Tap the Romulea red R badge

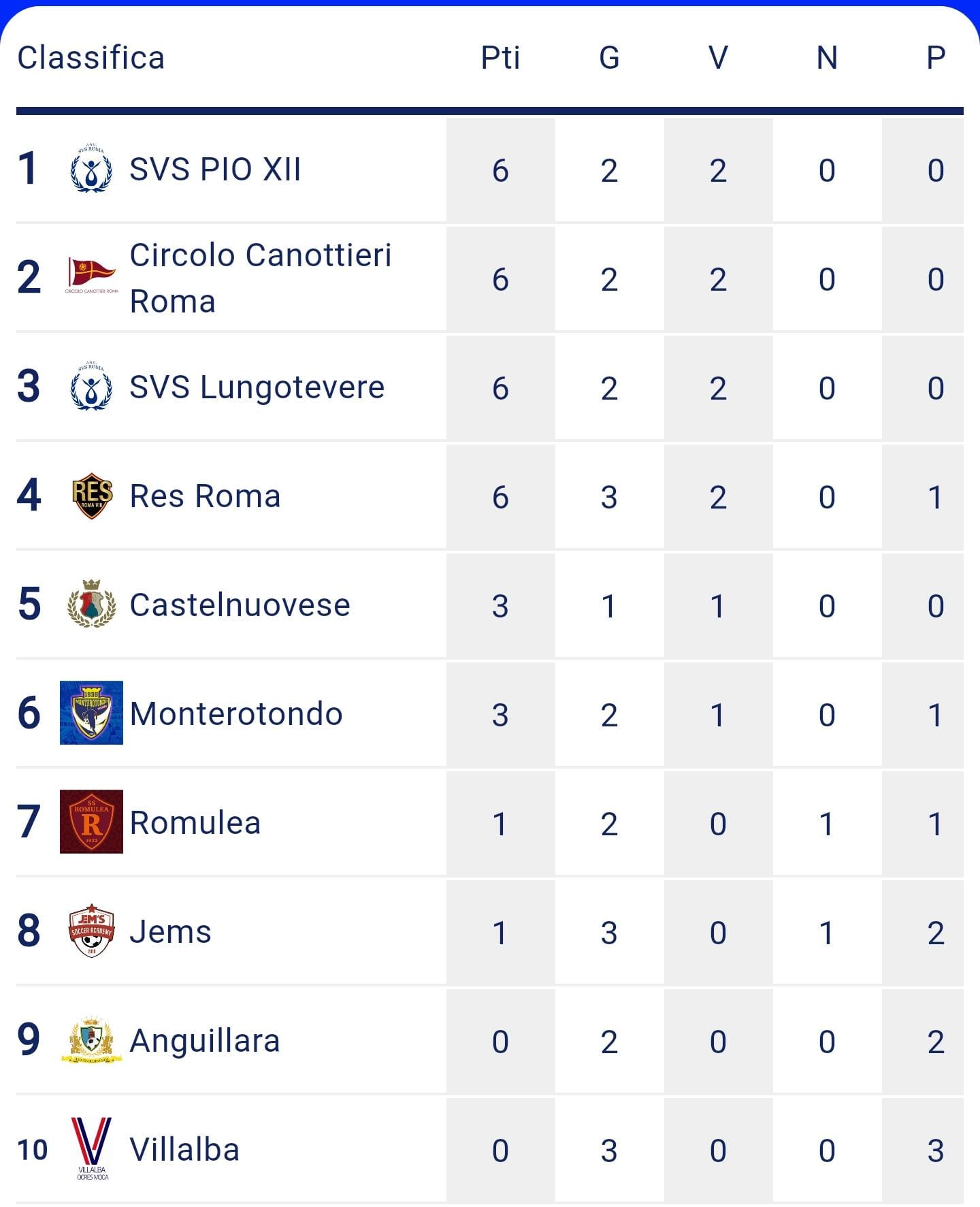pyautogui.click(x=91, y=822)
